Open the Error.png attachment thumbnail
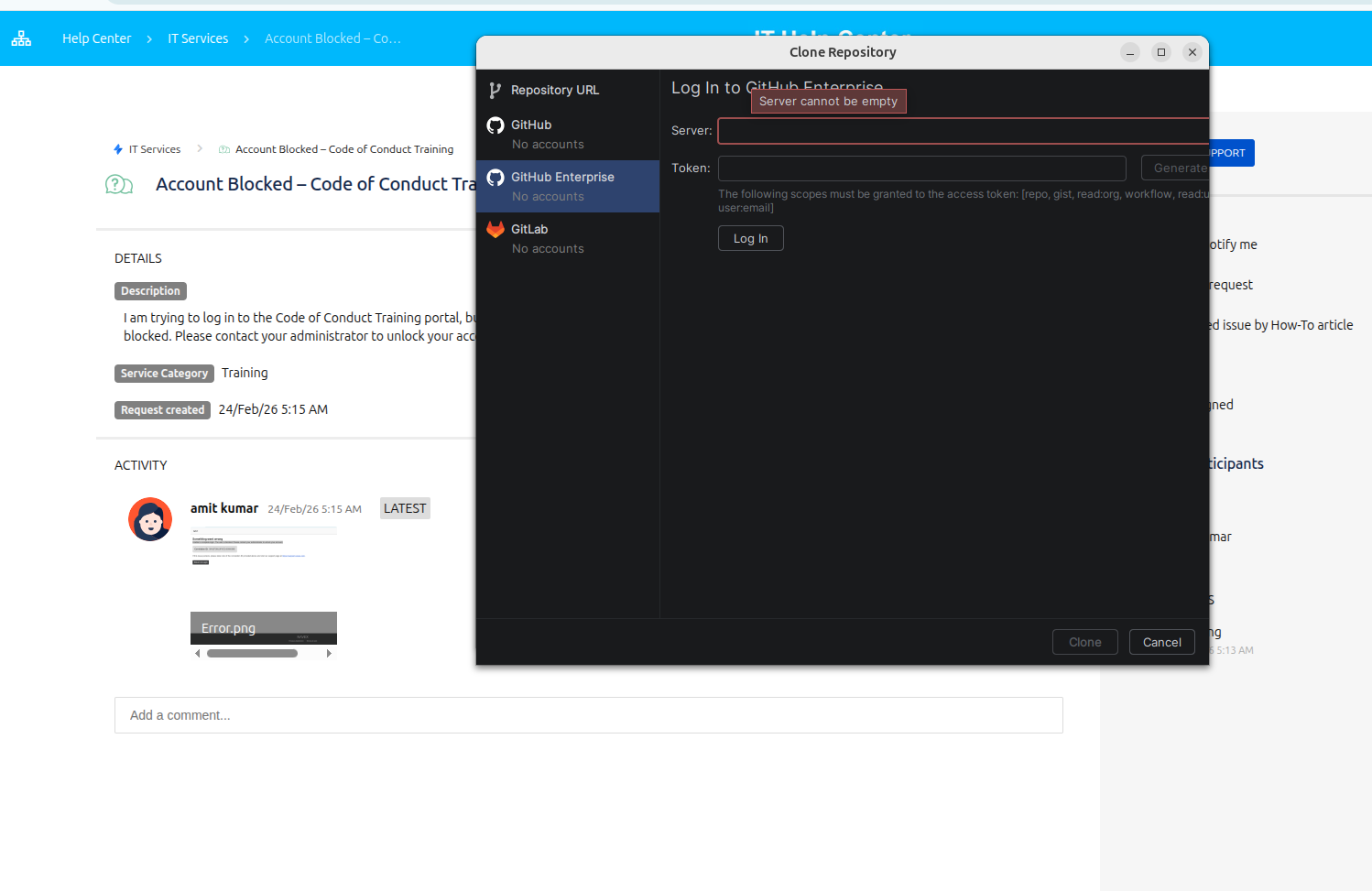Image resolution: width=1372 pixels, height=891 pixels. [x=264, y=585]
